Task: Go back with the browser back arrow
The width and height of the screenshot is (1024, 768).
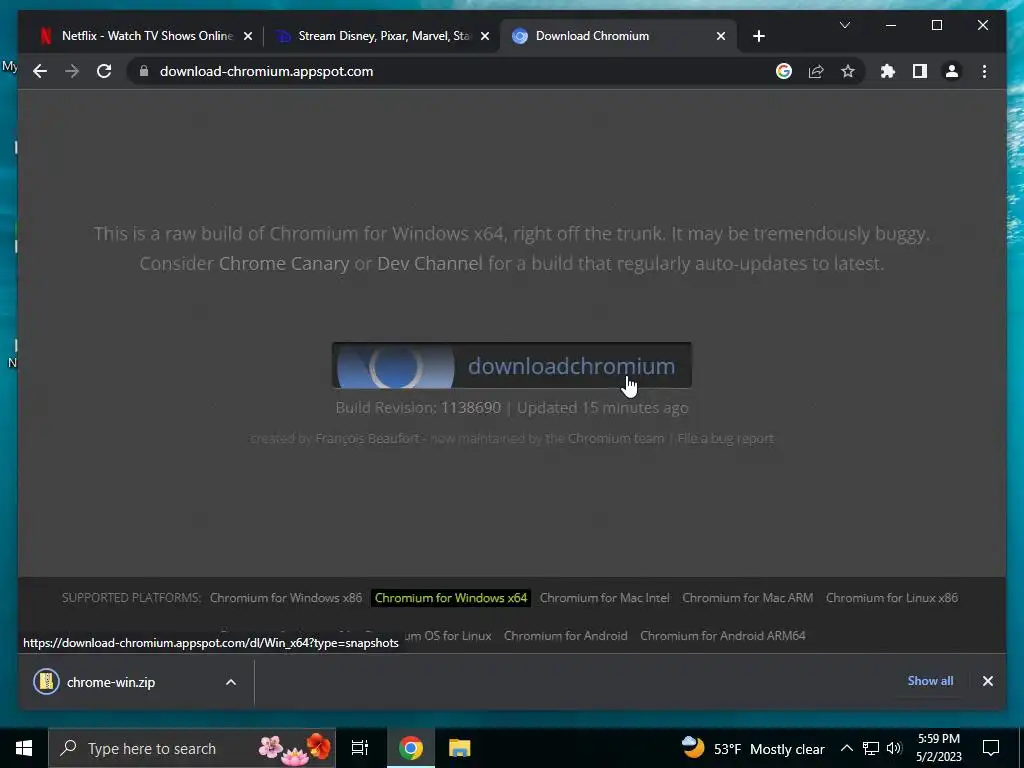Action: (x=40, y=71)
